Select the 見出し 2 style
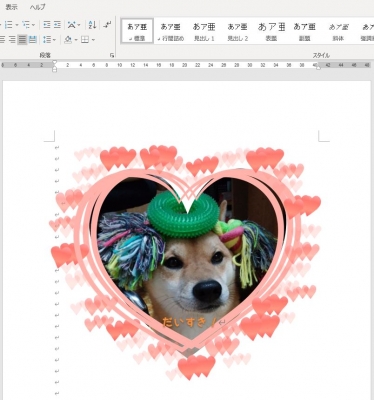Screen dimensions: 374x400 pyautogui.click(x=237, y=31)
